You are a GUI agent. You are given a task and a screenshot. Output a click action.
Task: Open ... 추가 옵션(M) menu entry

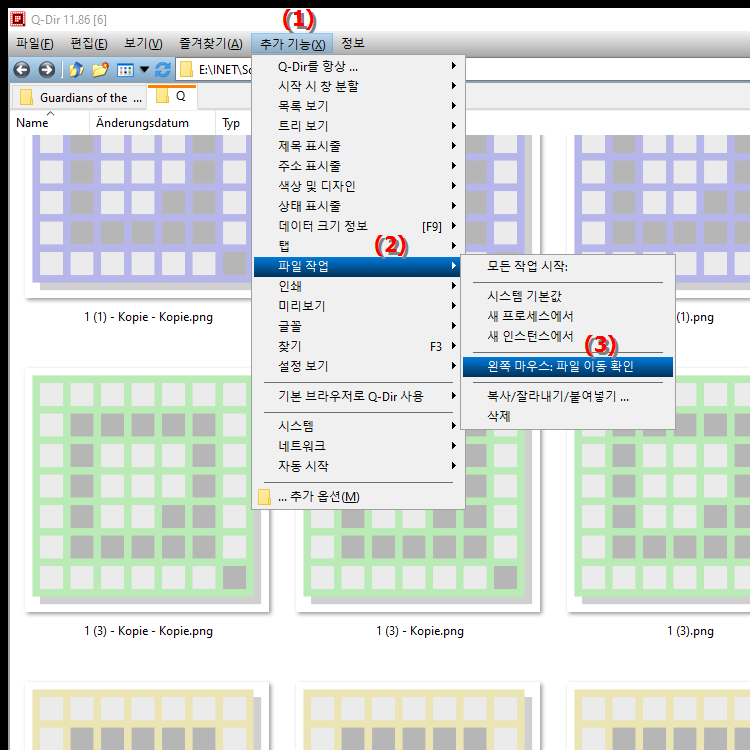click(x=358, y=496)
